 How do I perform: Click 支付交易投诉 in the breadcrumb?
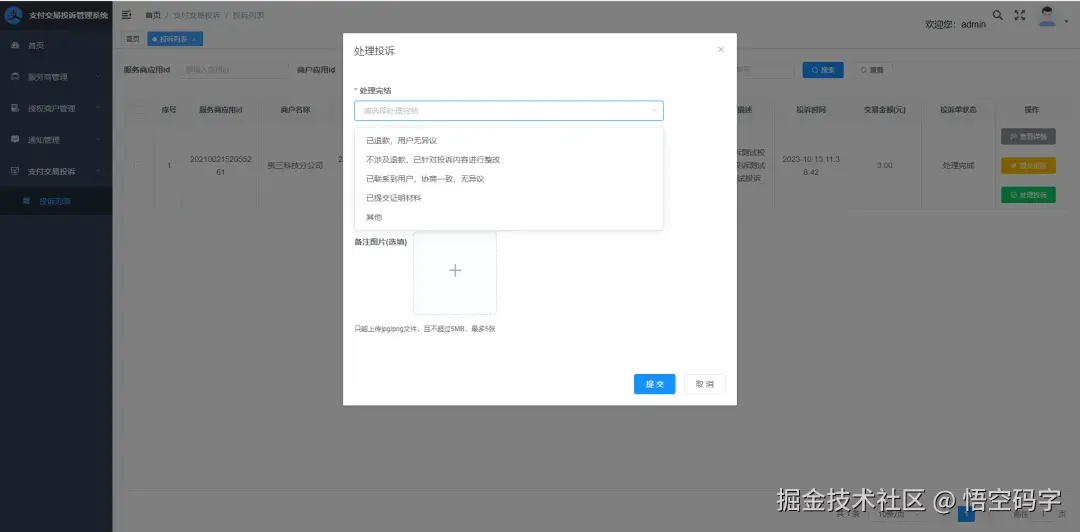196,14
